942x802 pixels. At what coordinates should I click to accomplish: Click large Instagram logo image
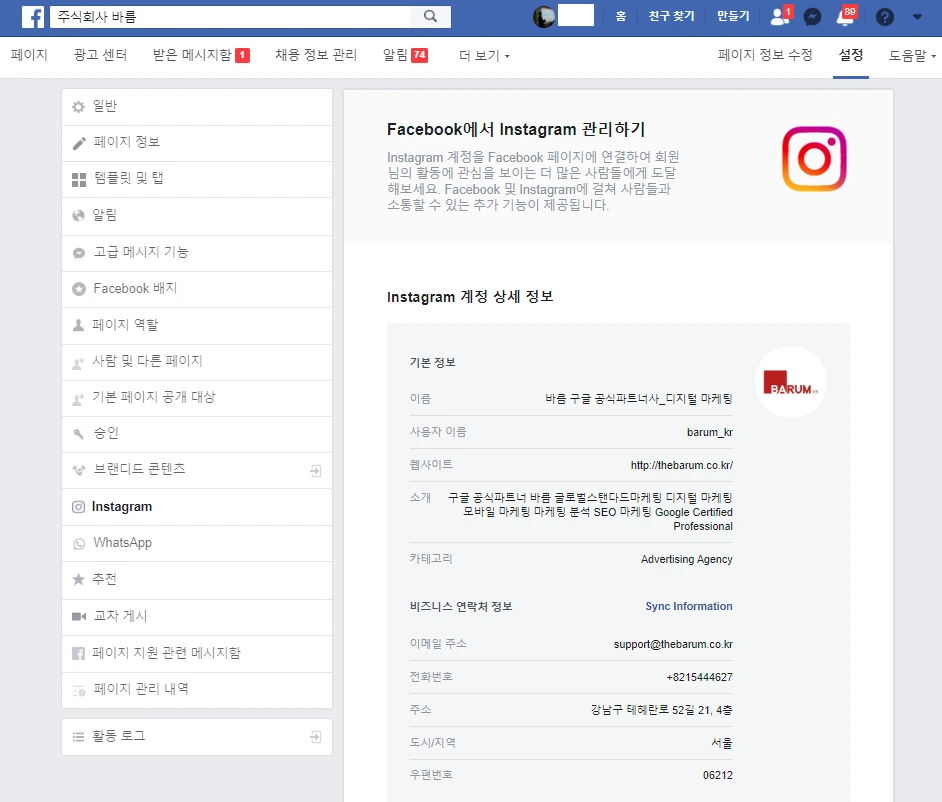tap(814, 159)
